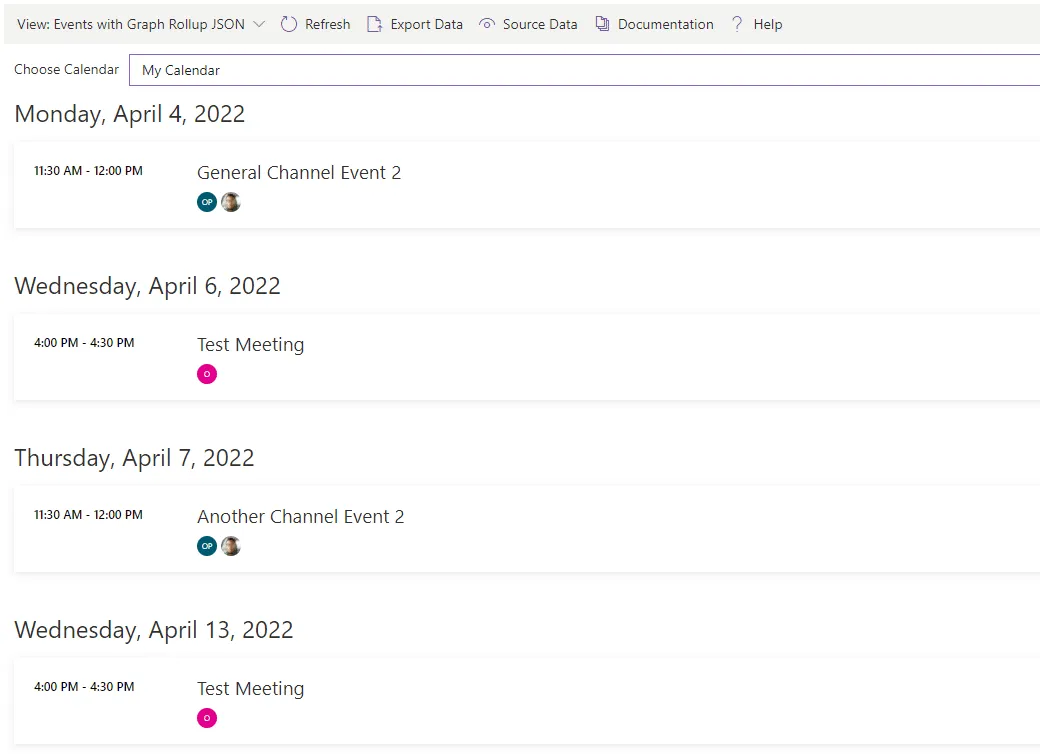Click the My Calendar selector field

point(400,70)
